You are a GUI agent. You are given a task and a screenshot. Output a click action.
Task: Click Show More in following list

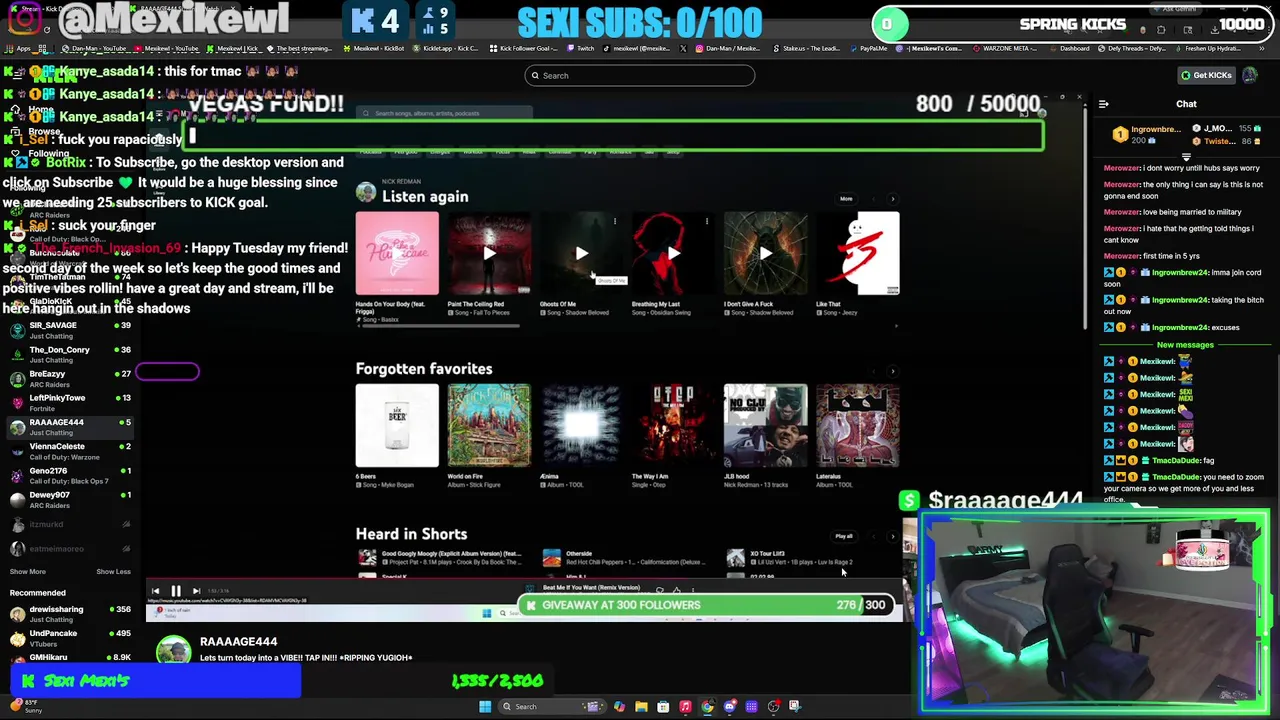point(28,571)
